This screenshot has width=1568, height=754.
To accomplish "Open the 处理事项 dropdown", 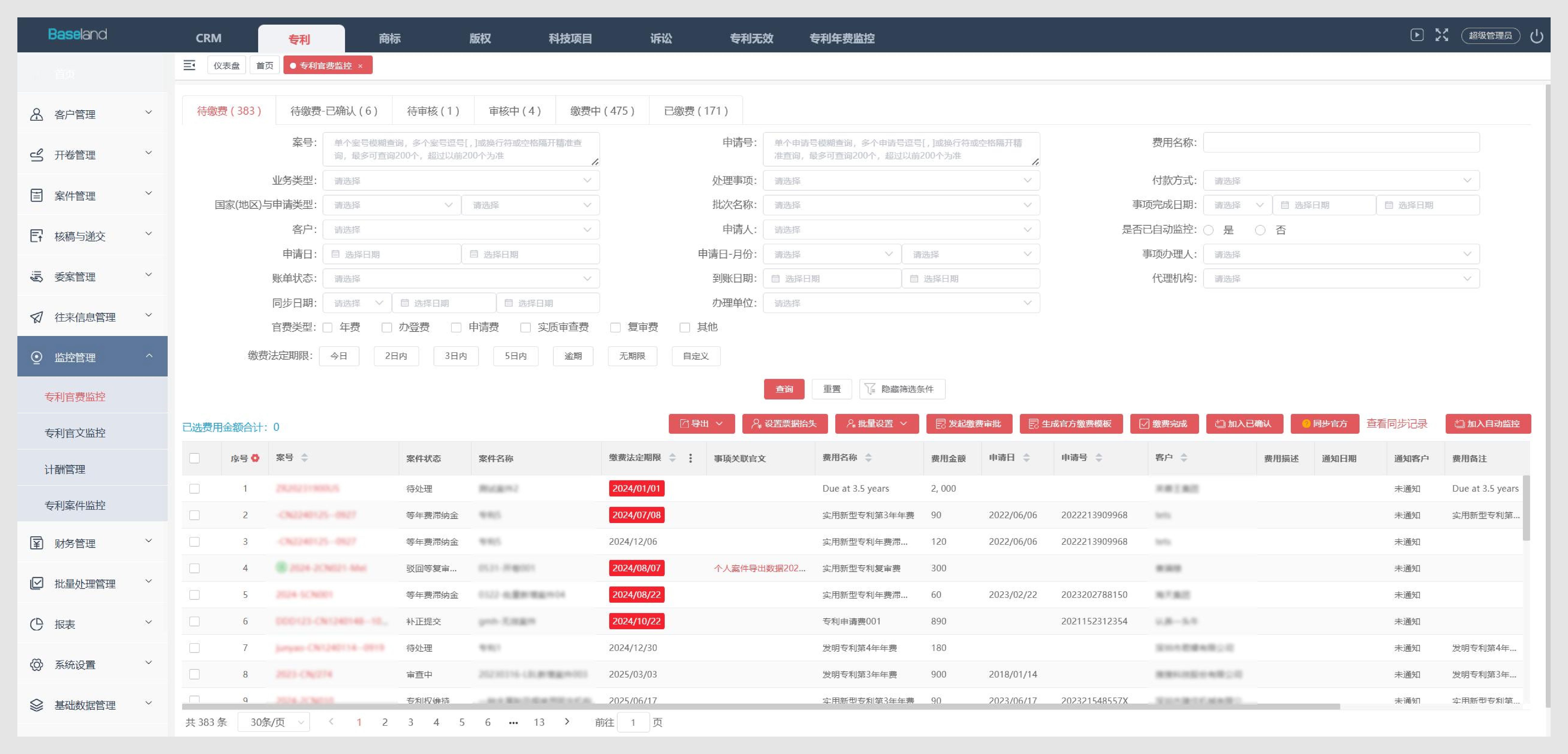I will (901, 180).
